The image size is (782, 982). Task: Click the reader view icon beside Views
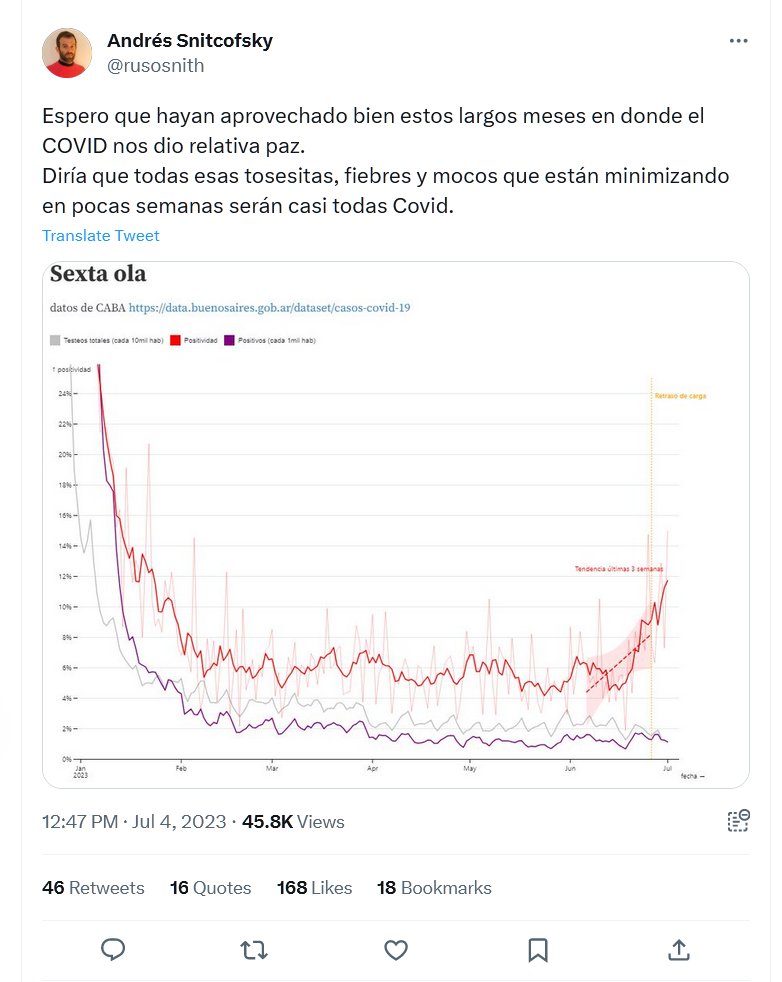click(x=738, y=822)
